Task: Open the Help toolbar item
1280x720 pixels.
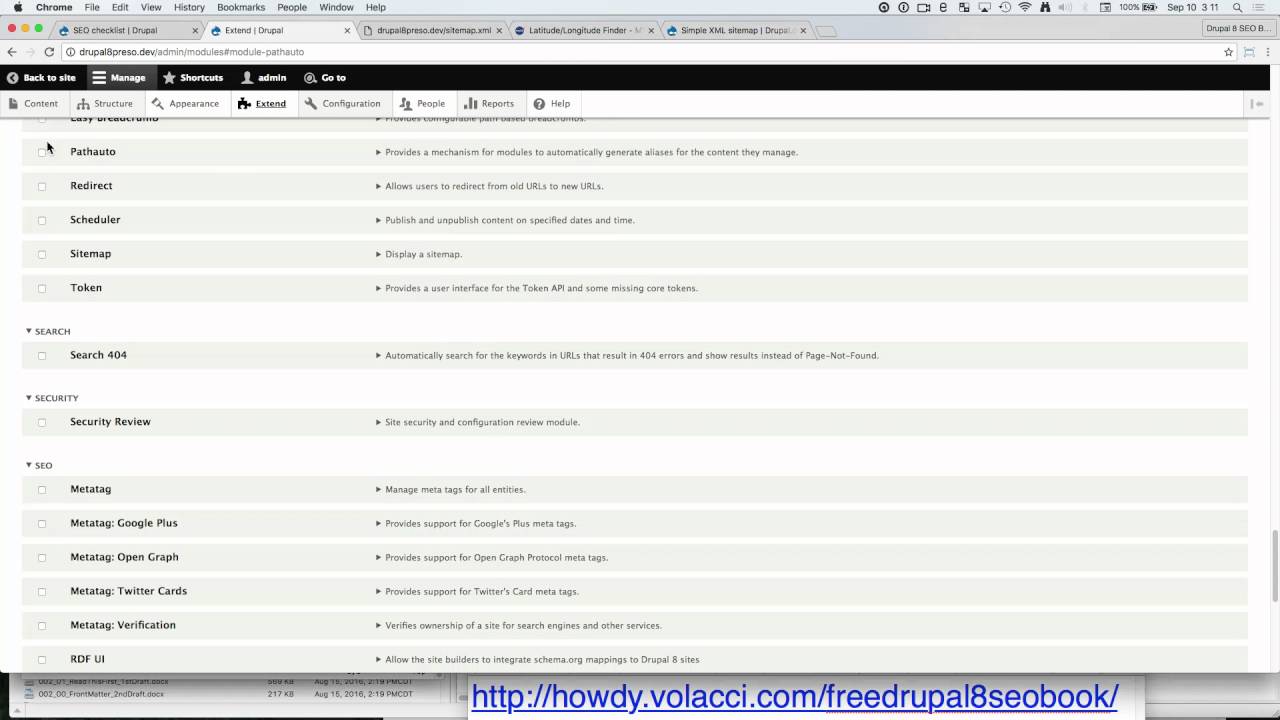Action: (x=552, y=103)
